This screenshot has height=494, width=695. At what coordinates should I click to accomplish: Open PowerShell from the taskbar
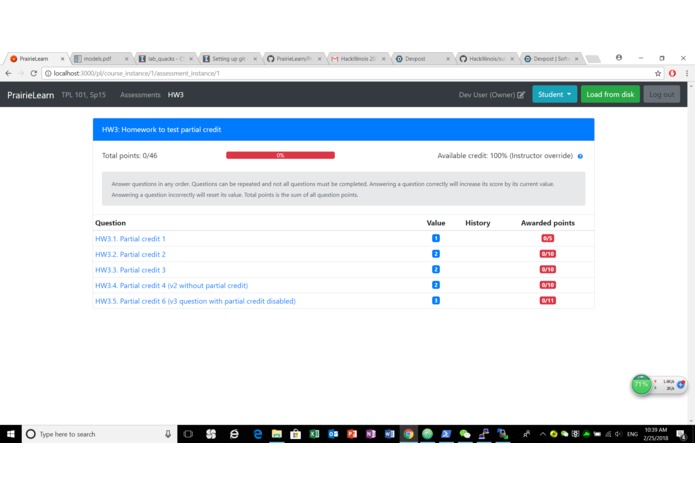(x=446, y=434)
